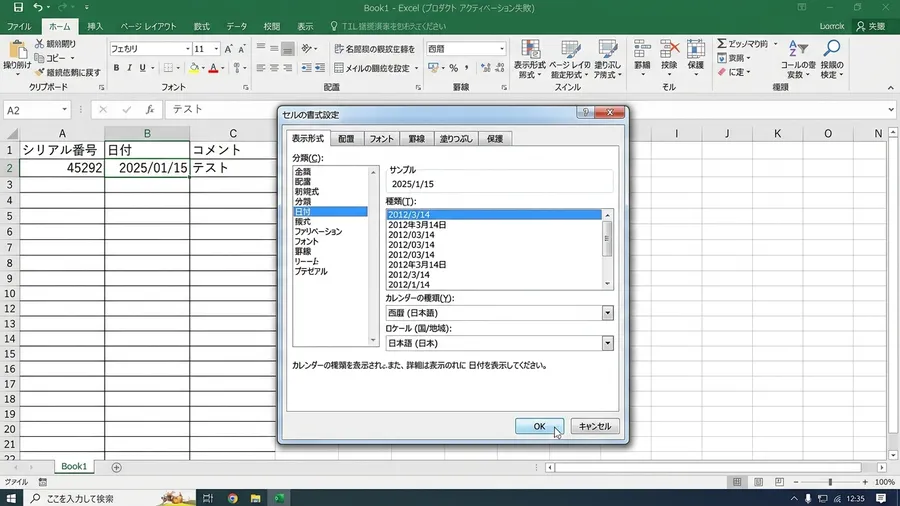Click the Increase Decimal icon
Viewport: 900px width, 506px height.
[486, 68]
